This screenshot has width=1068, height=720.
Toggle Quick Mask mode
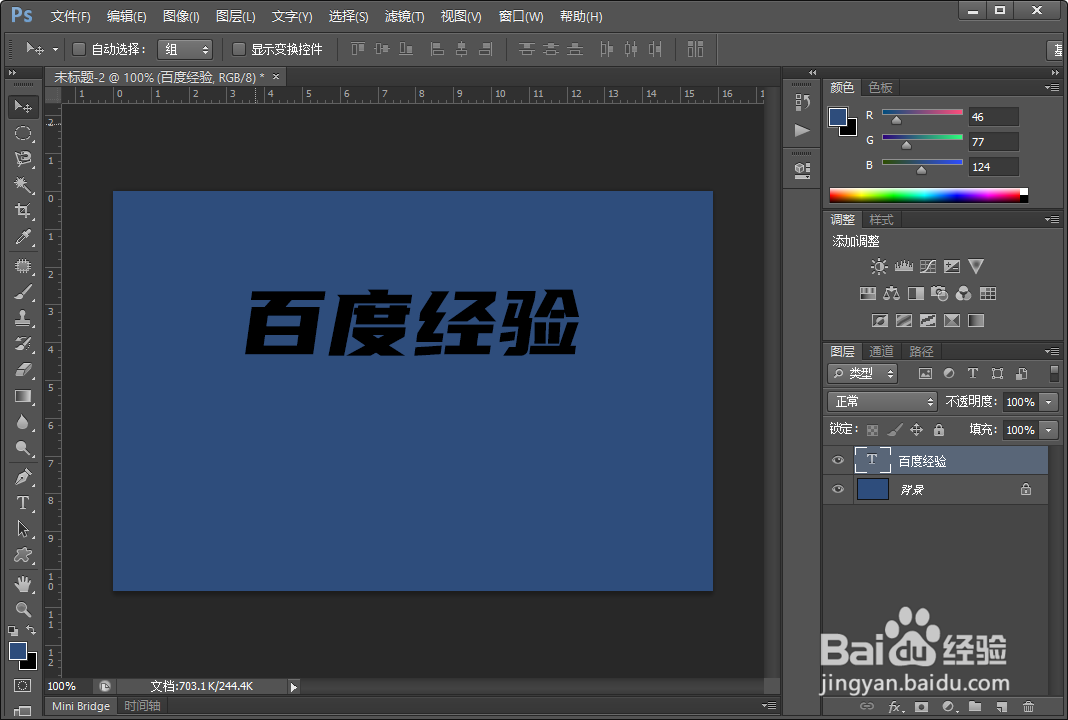click(x=22, y=685)
